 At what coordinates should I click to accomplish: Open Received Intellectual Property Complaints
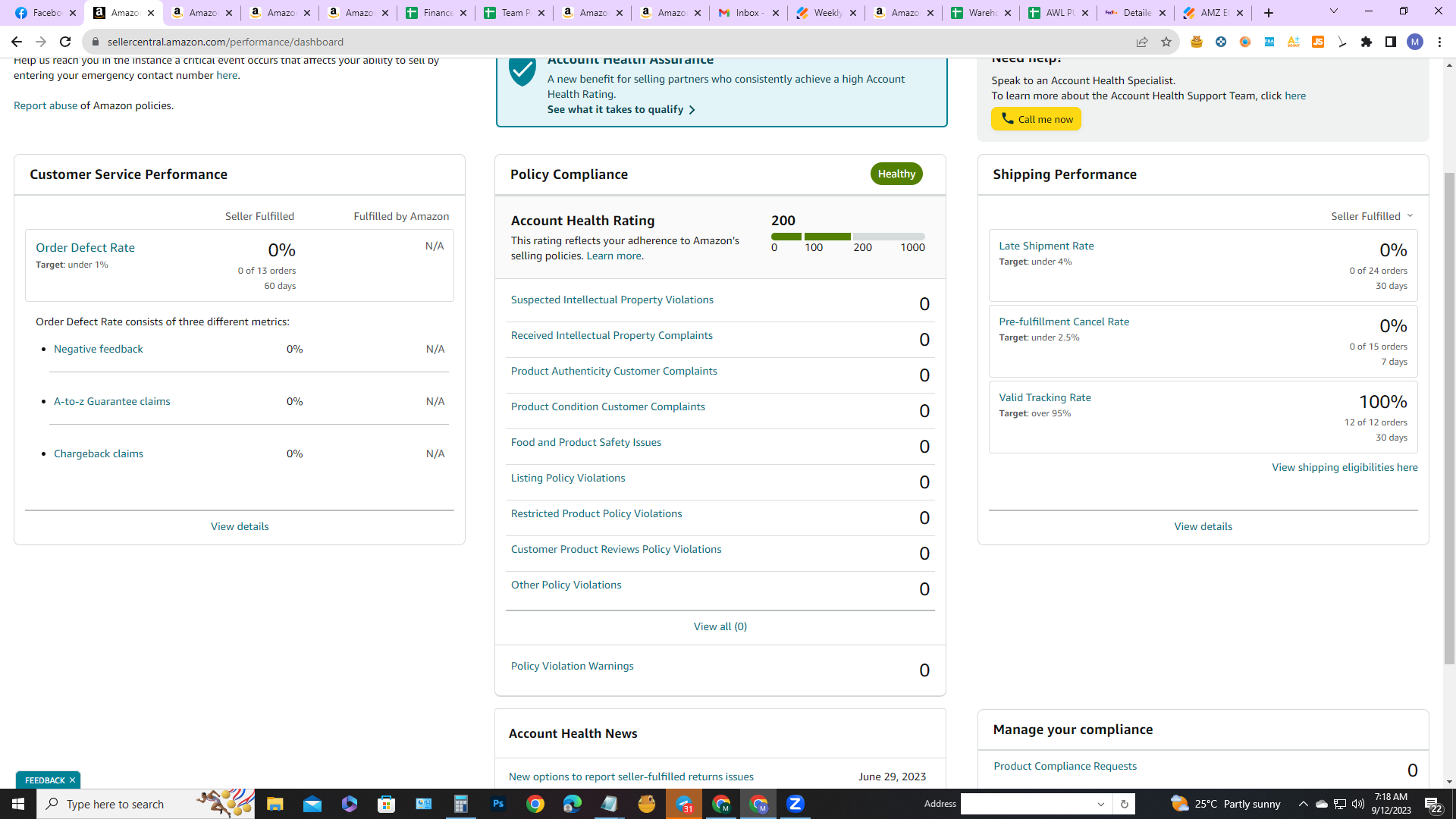point(612,335)
